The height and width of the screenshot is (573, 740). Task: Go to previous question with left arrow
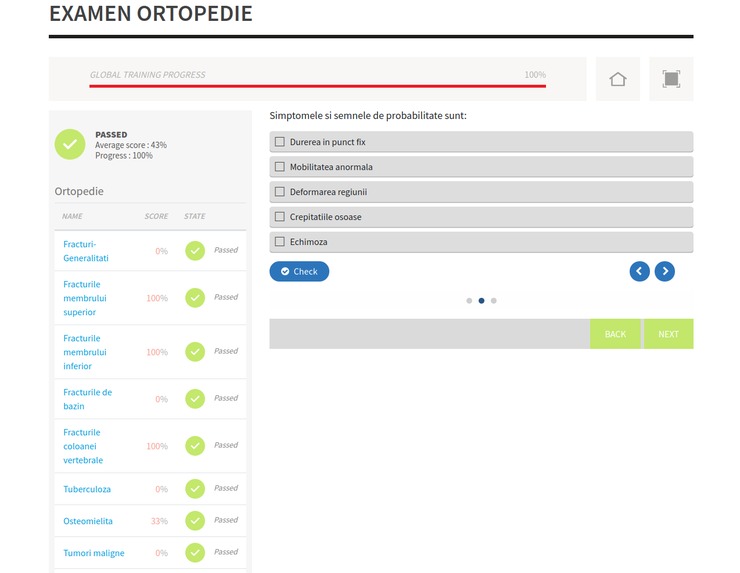[x=639, y=271]
